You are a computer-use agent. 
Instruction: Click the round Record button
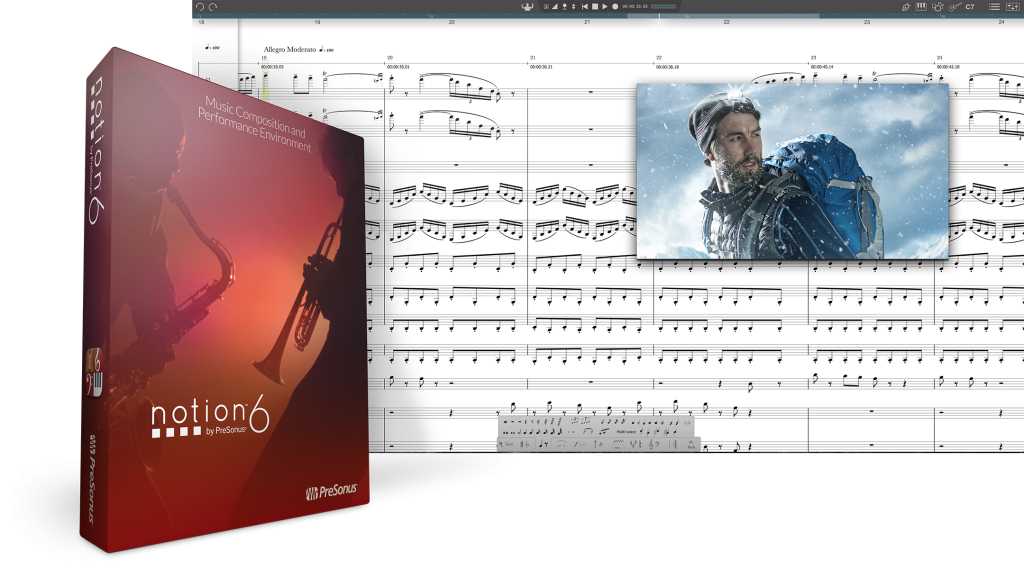click(615, 7)
